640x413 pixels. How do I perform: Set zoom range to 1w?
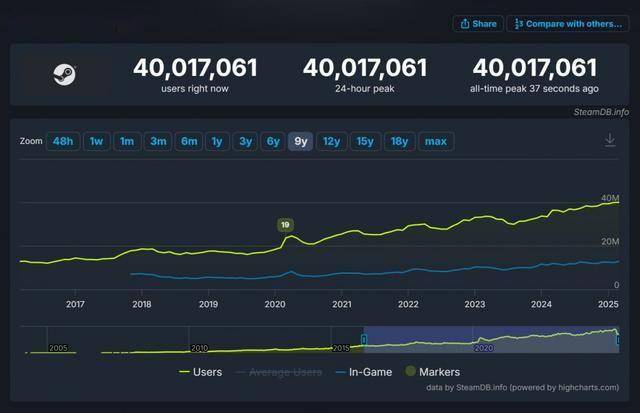96,141
